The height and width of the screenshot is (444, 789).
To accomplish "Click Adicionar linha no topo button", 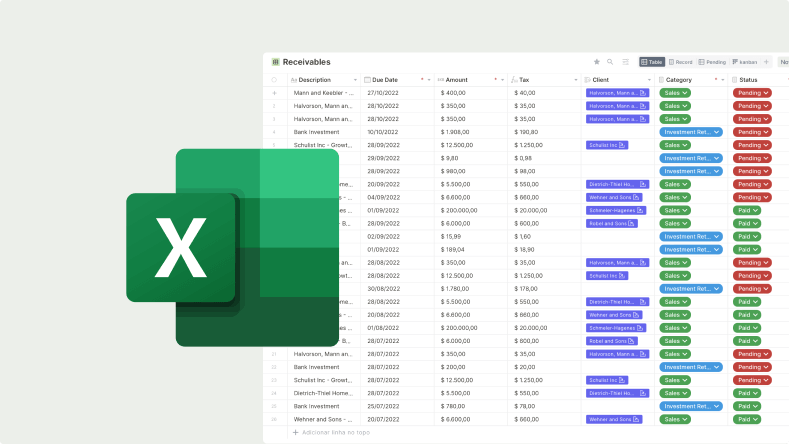I will 331,432.
